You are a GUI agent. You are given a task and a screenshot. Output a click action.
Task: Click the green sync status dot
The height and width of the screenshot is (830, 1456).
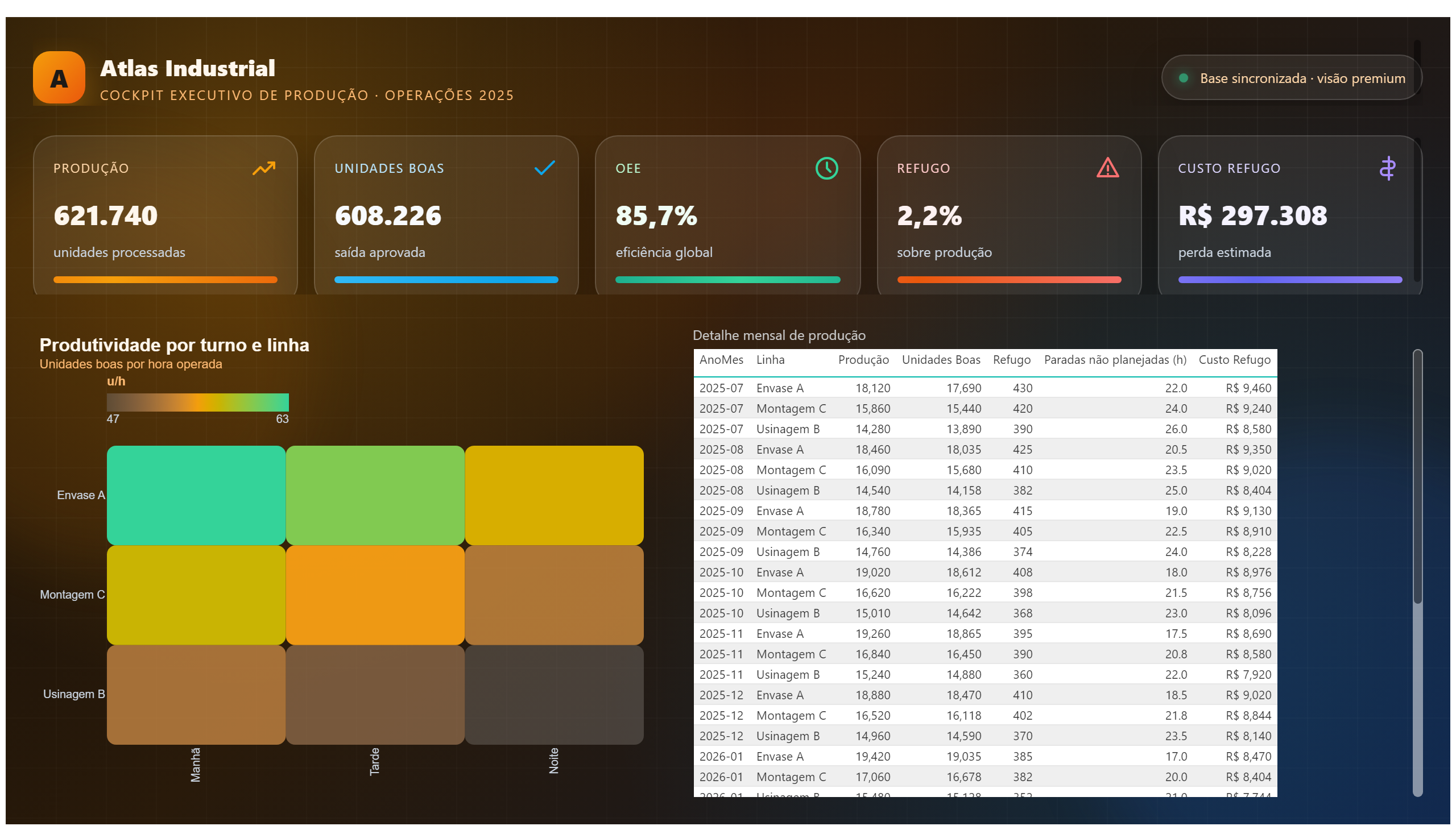tap(1184, 78)
